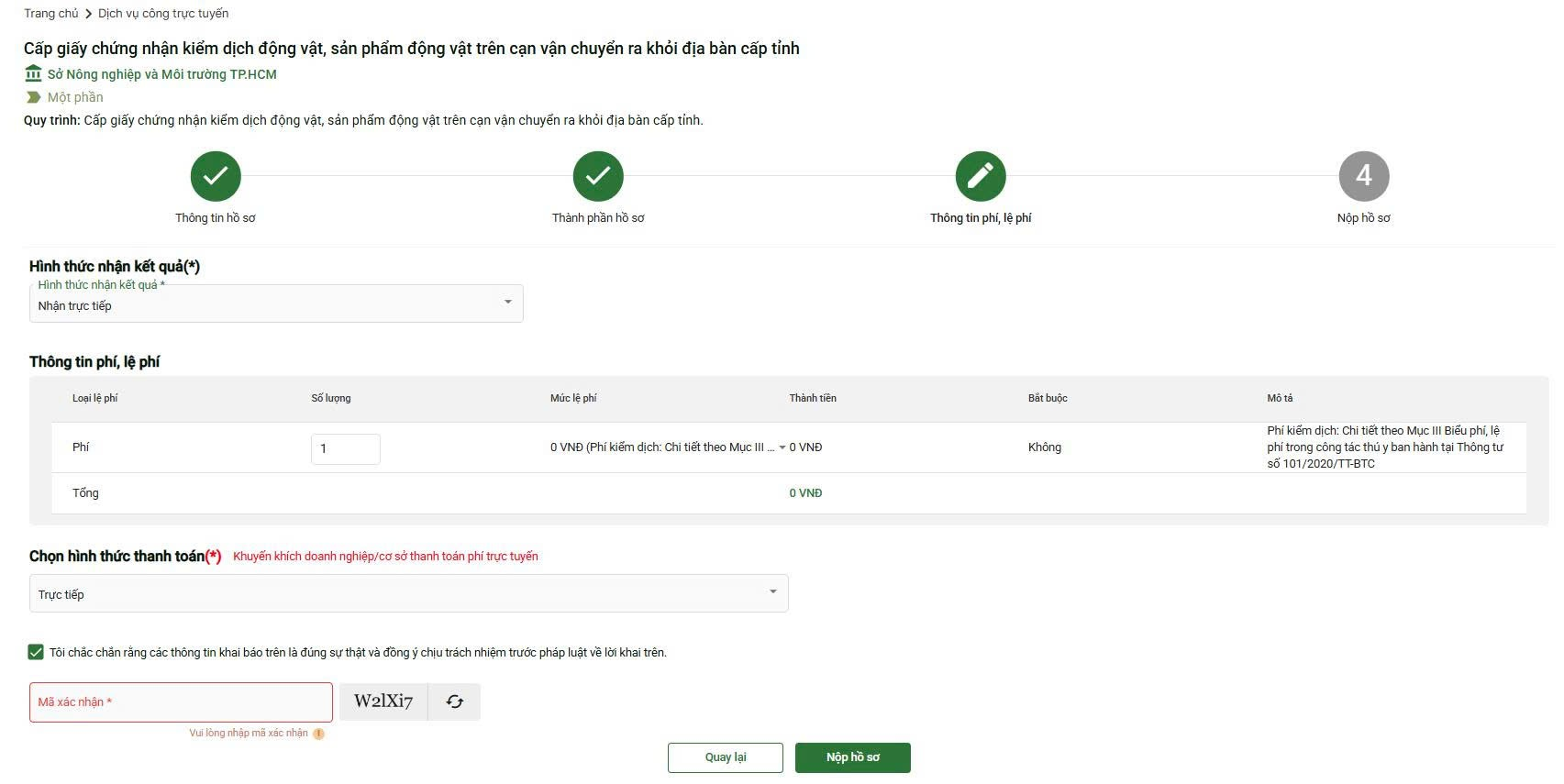
Task: Click the W2lXi7 captcha image
Action: point(383,701)
